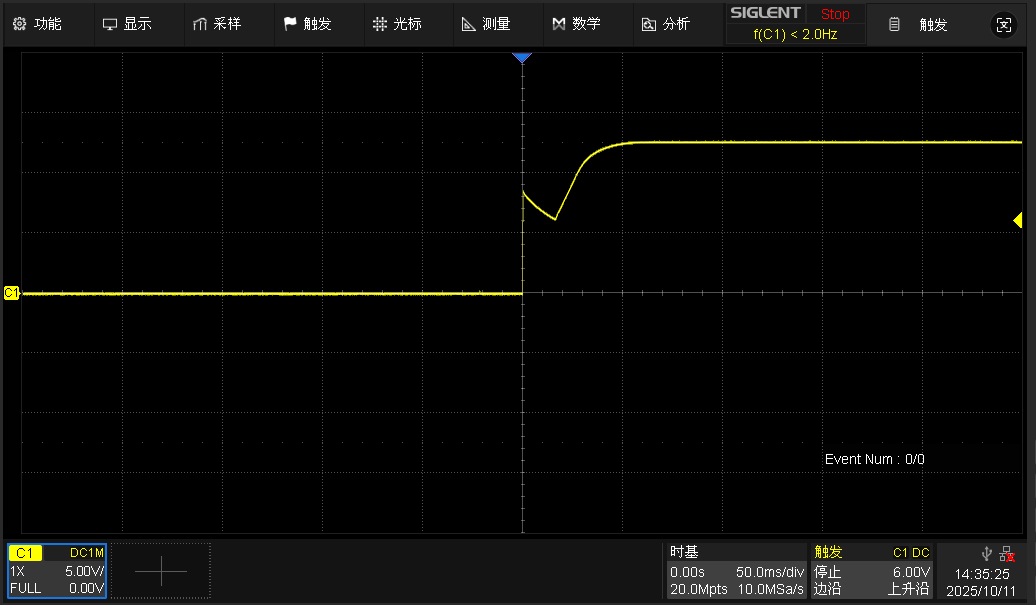This screenshot has width=1036, height=605.
Task: Click the 2025/10/11 date display
Action: coord(980,590)
